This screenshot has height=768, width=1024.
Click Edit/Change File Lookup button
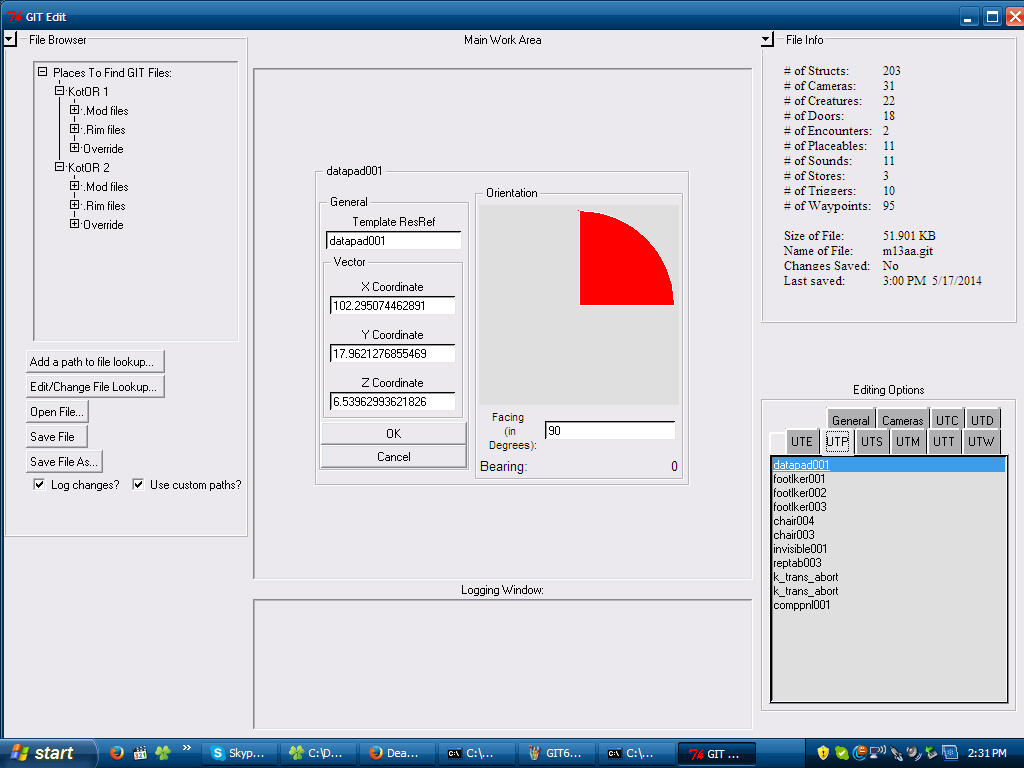[x=95, y=387]
